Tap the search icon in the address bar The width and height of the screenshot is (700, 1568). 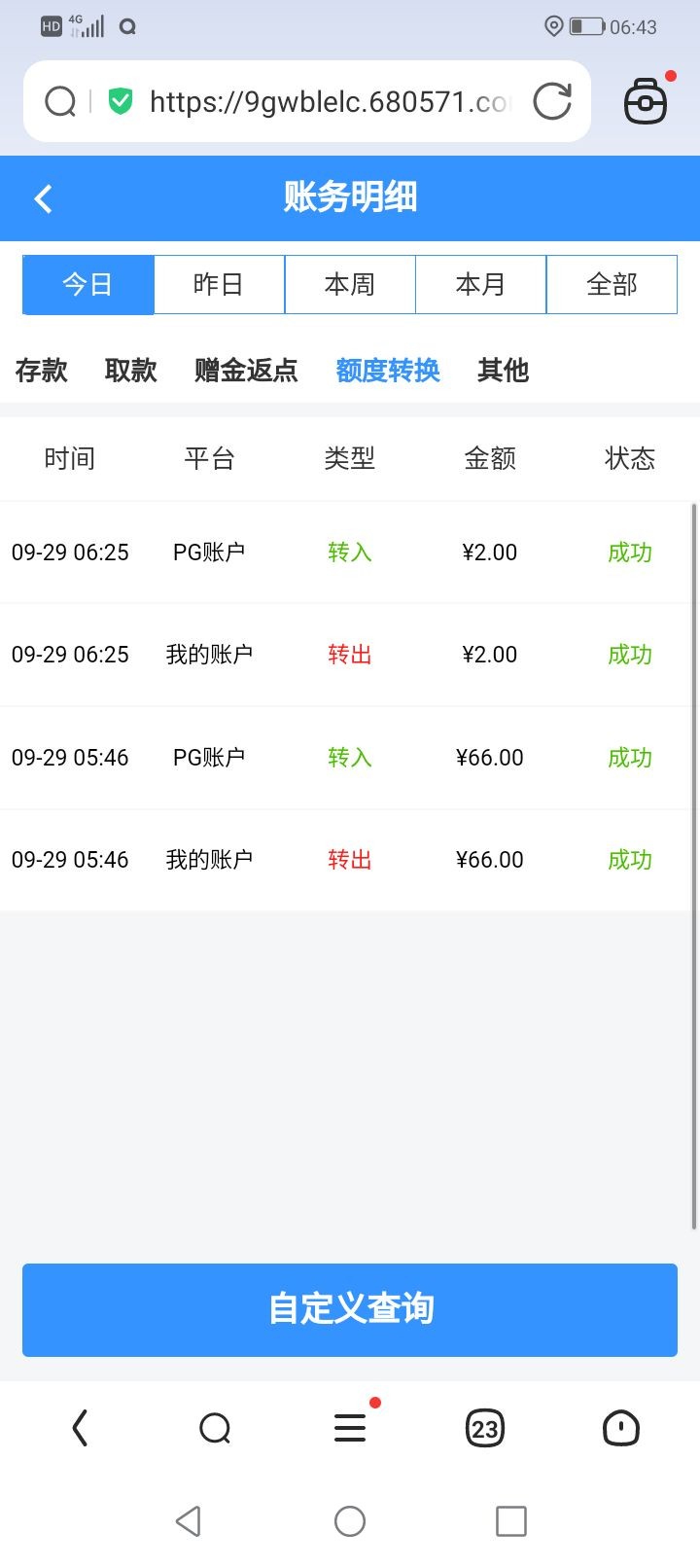(x=60, y=101)
